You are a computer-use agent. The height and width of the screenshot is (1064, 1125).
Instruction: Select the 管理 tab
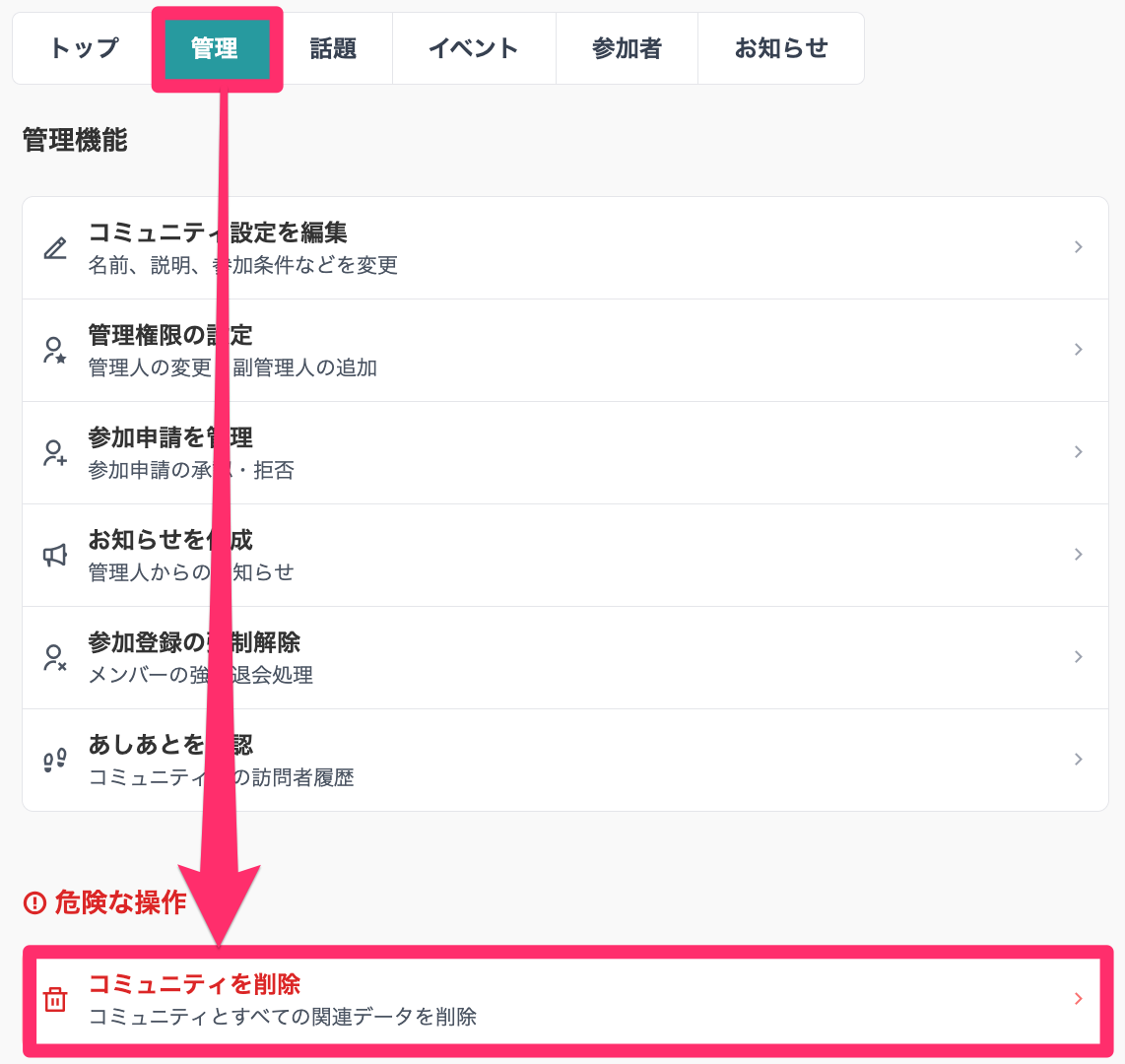coord(217,48)
